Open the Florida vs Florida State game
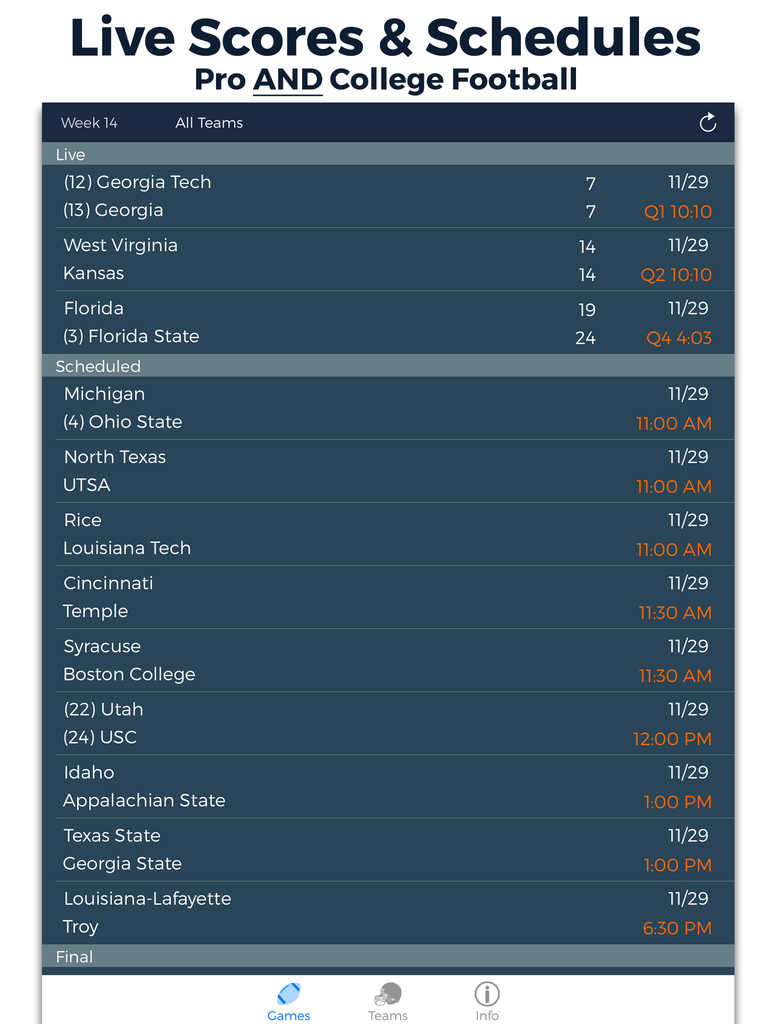Screen dimensions: 768x1024 (x=388, y=322)
